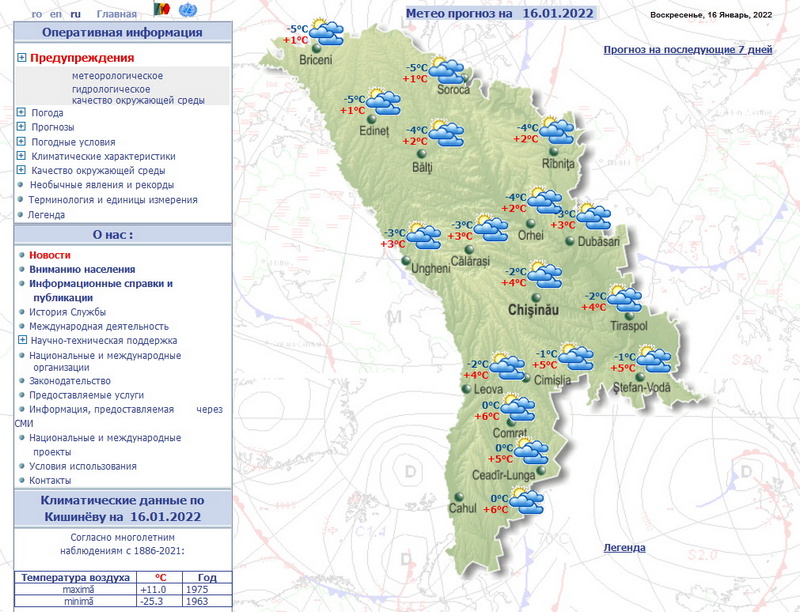Click the Ungheni weather cloud icon
Viewport: 800px width, 612px height.
pos(424,237)
